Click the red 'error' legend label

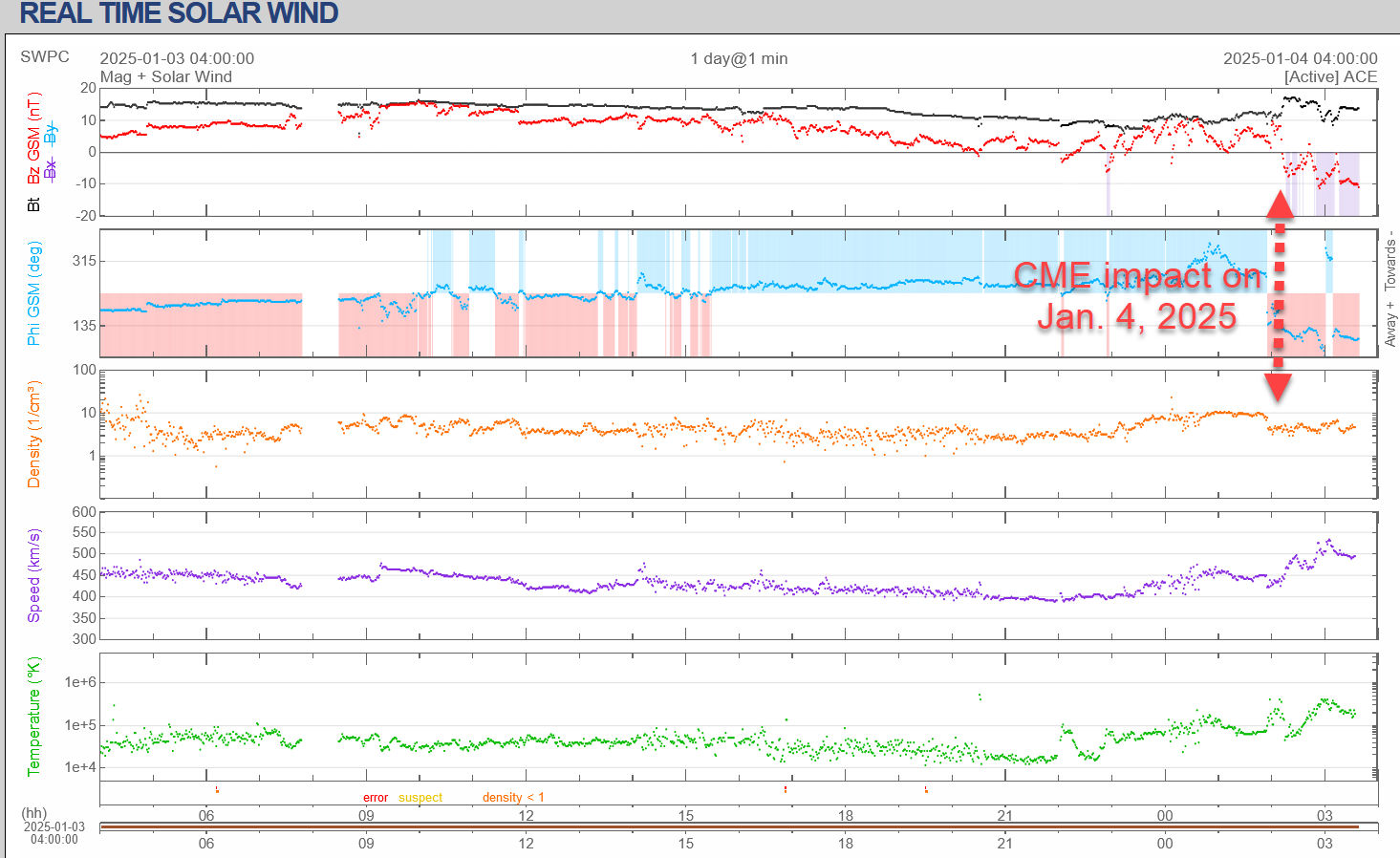(x=376, y=798)
